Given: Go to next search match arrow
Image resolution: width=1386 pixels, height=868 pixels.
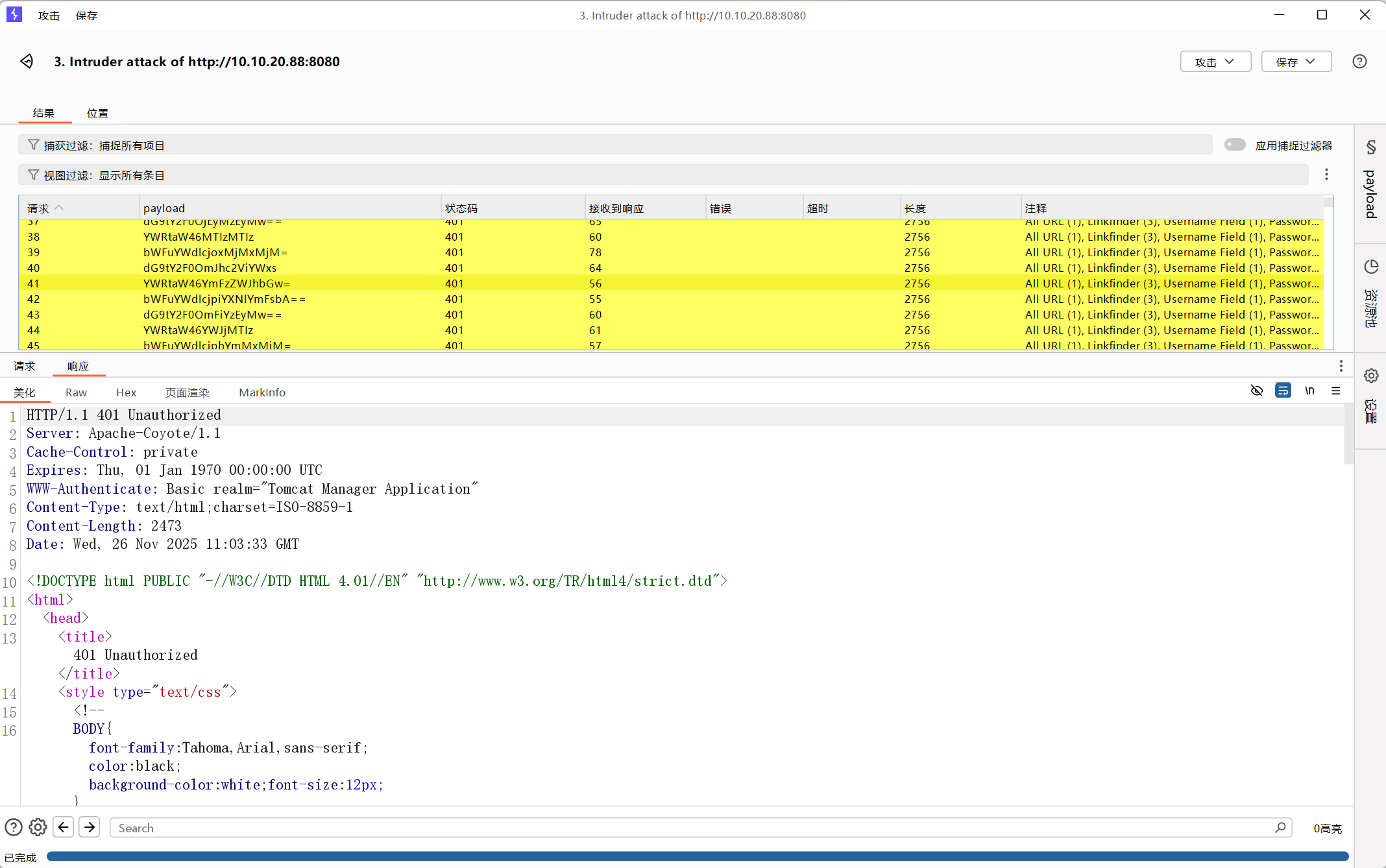Looking at the screenshot, I should coord(90,827).
